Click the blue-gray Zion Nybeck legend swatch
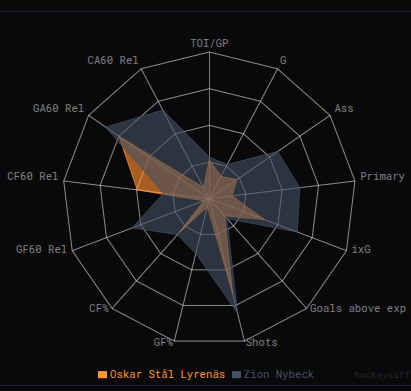 236,374
